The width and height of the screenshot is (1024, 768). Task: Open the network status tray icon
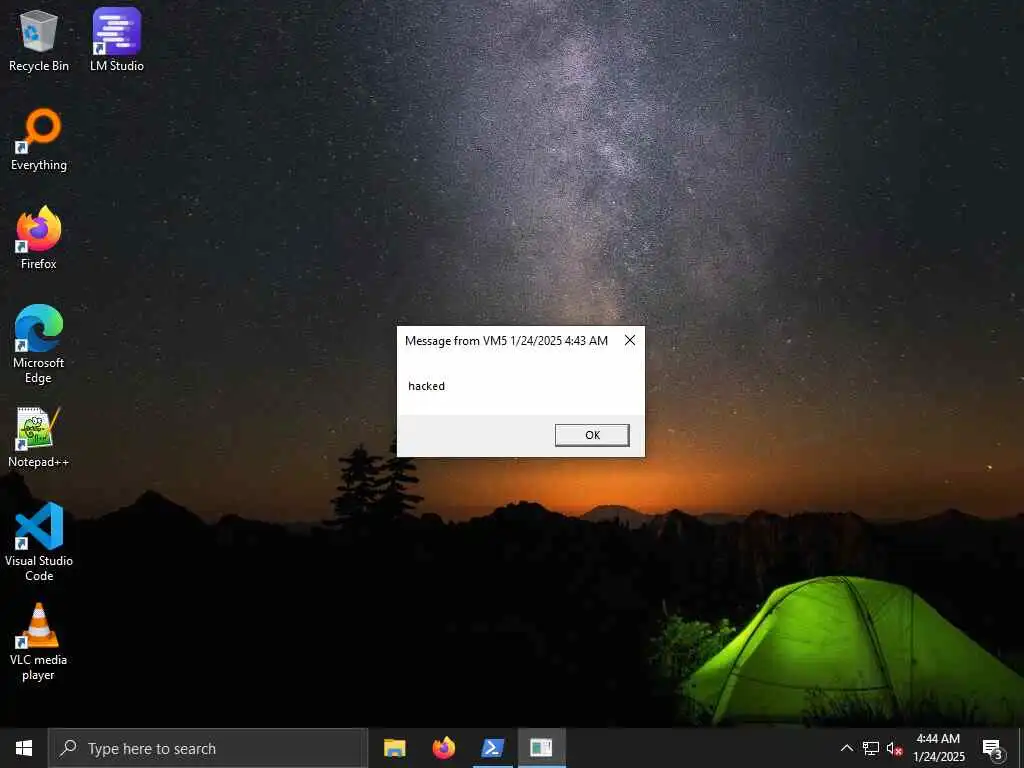pyautogui.click(x=871, y=748)
